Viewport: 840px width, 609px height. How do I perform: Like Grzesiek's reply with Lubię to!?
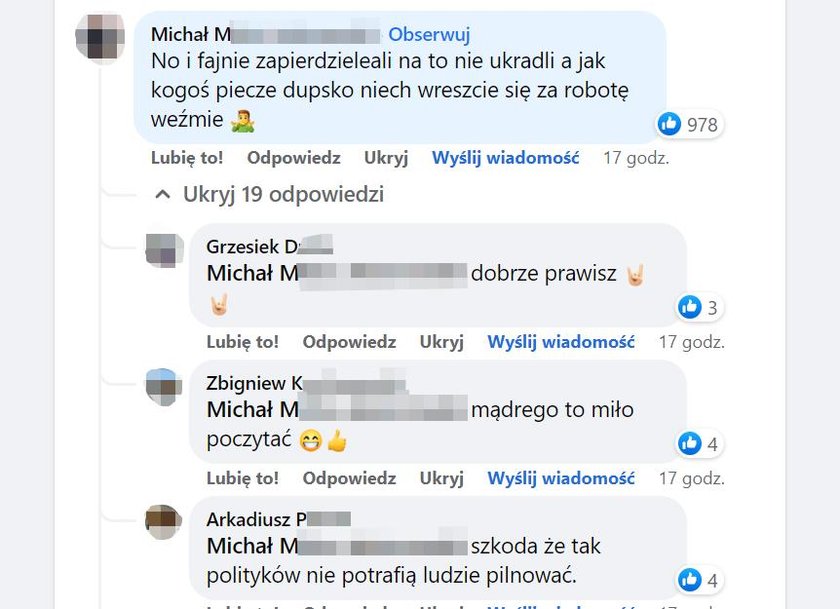click(x=243, y=342)
